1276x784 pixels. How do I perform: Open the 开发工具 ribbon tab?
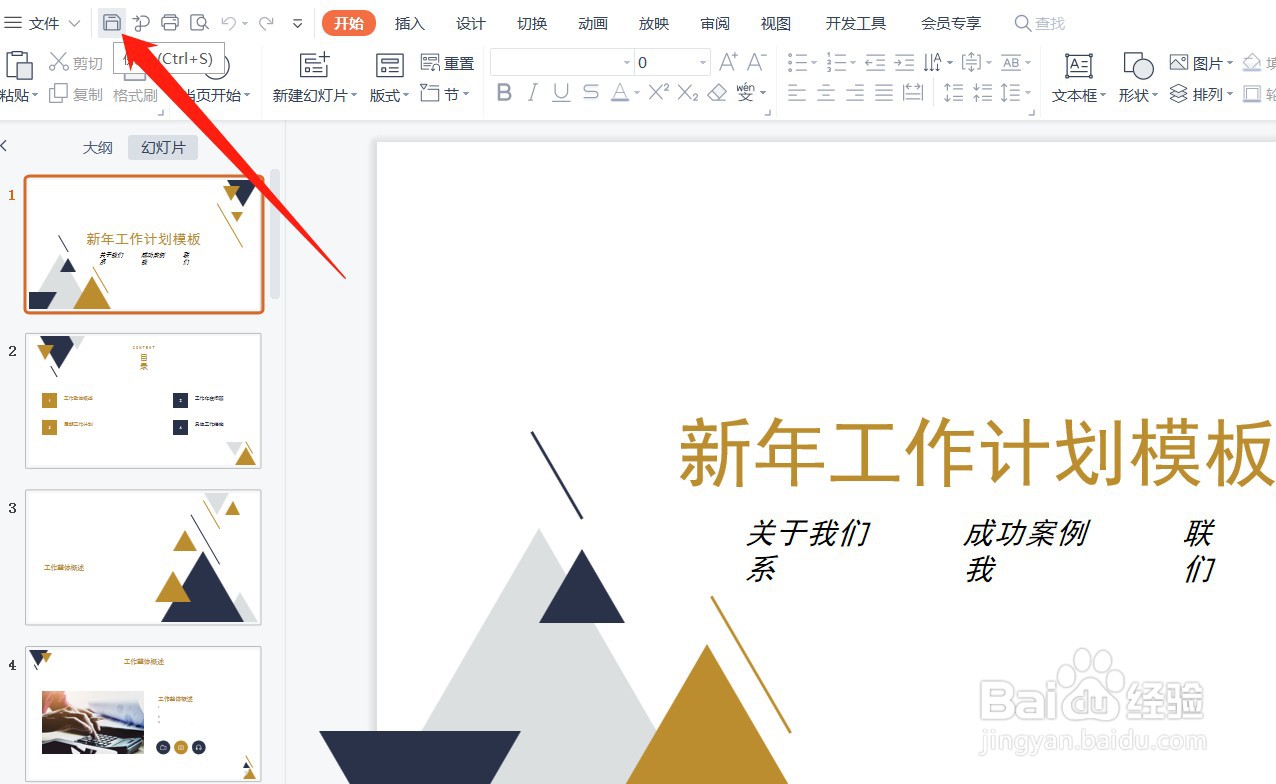[x=856, y=23]
